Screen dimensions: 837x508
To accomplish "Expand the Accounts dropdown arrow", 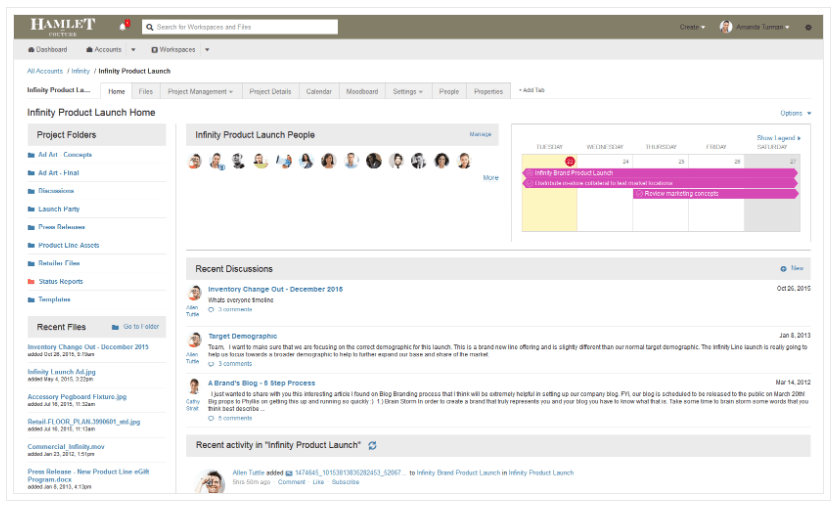I will point(133,50).
